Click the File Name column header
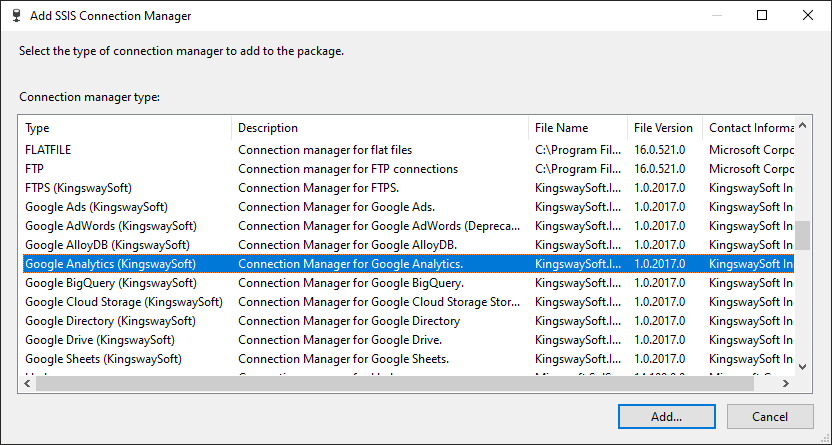This screenshot has height=445, width=832. 578,128
